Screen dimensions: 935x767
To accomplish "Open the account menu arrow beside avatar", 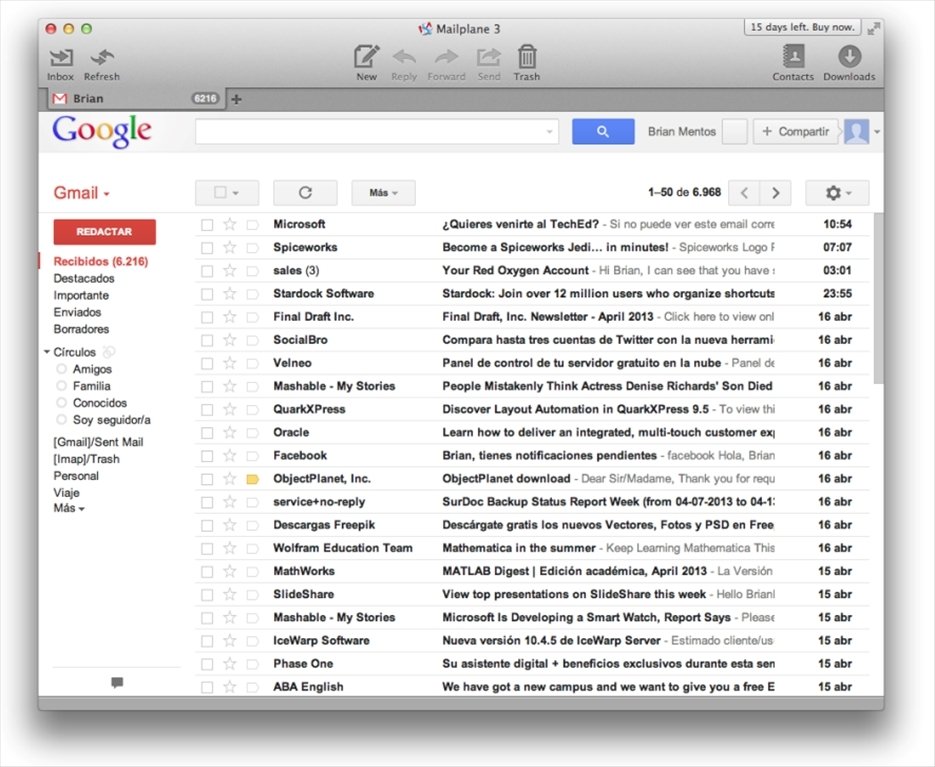I will pos(877,132).
